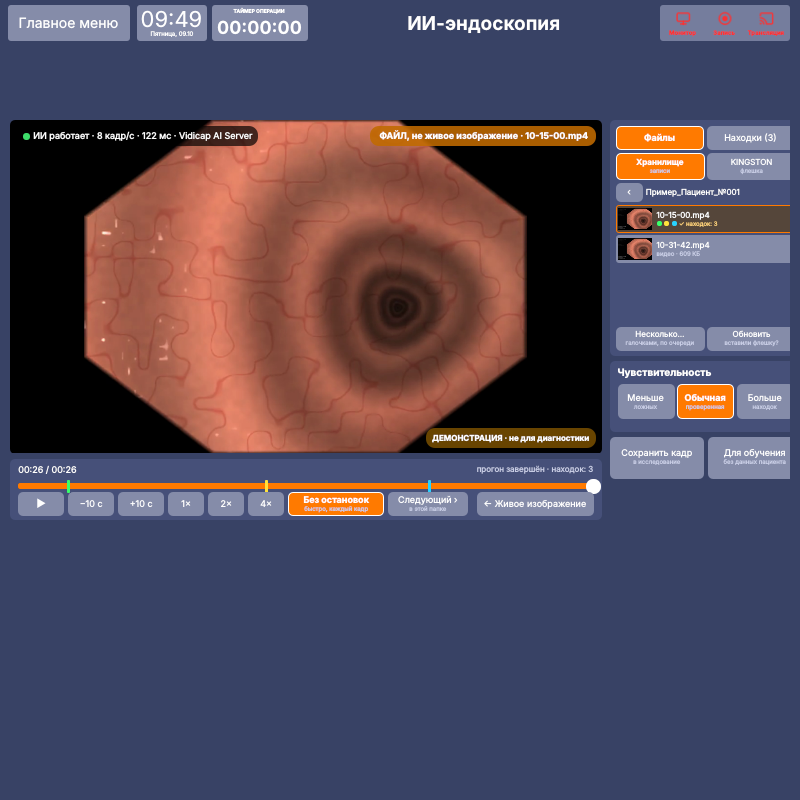Open the 10-15-00.mp4 thumbnail
The height and width of the screenshot is (800, 800).
635,219
